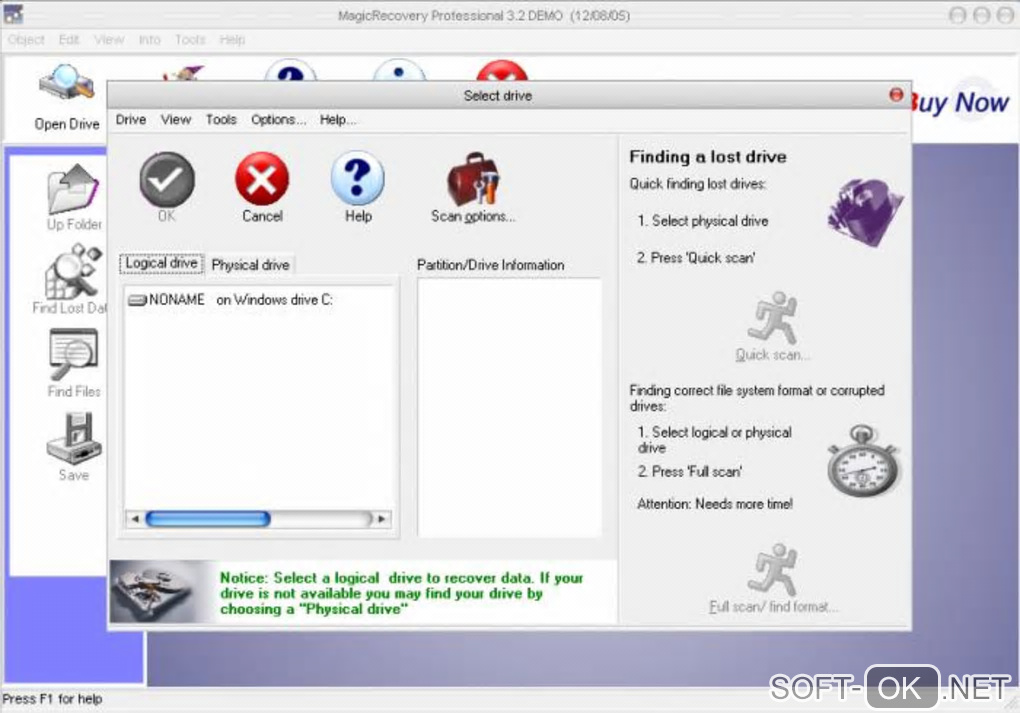This screenshot has height=713, width=1020.
Task: Click the Save floppy disk icon
Action: [74, 438]
